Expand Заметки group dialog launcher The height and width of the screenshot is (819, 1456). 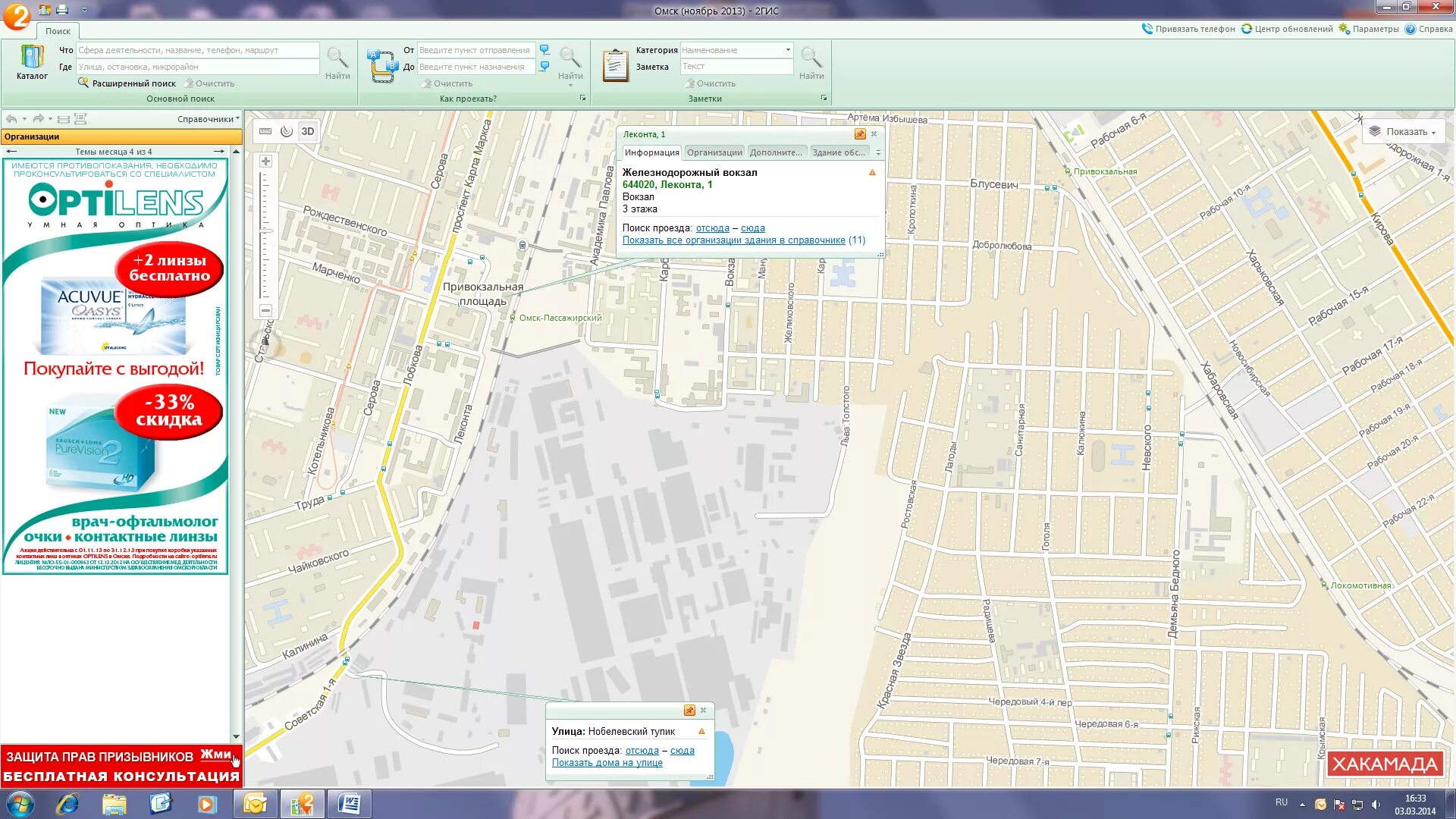(824, 99)
